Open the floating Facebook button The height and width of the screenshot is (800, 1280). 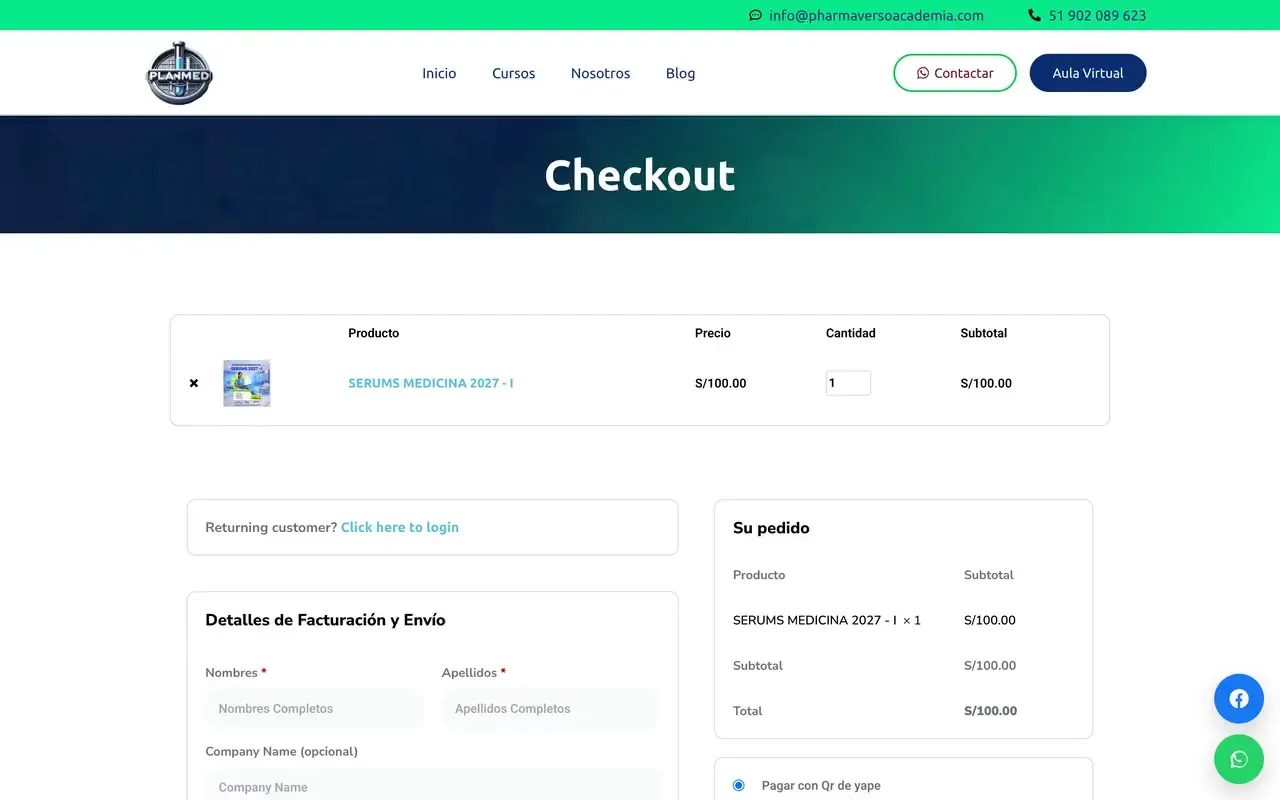[1239, 699]
